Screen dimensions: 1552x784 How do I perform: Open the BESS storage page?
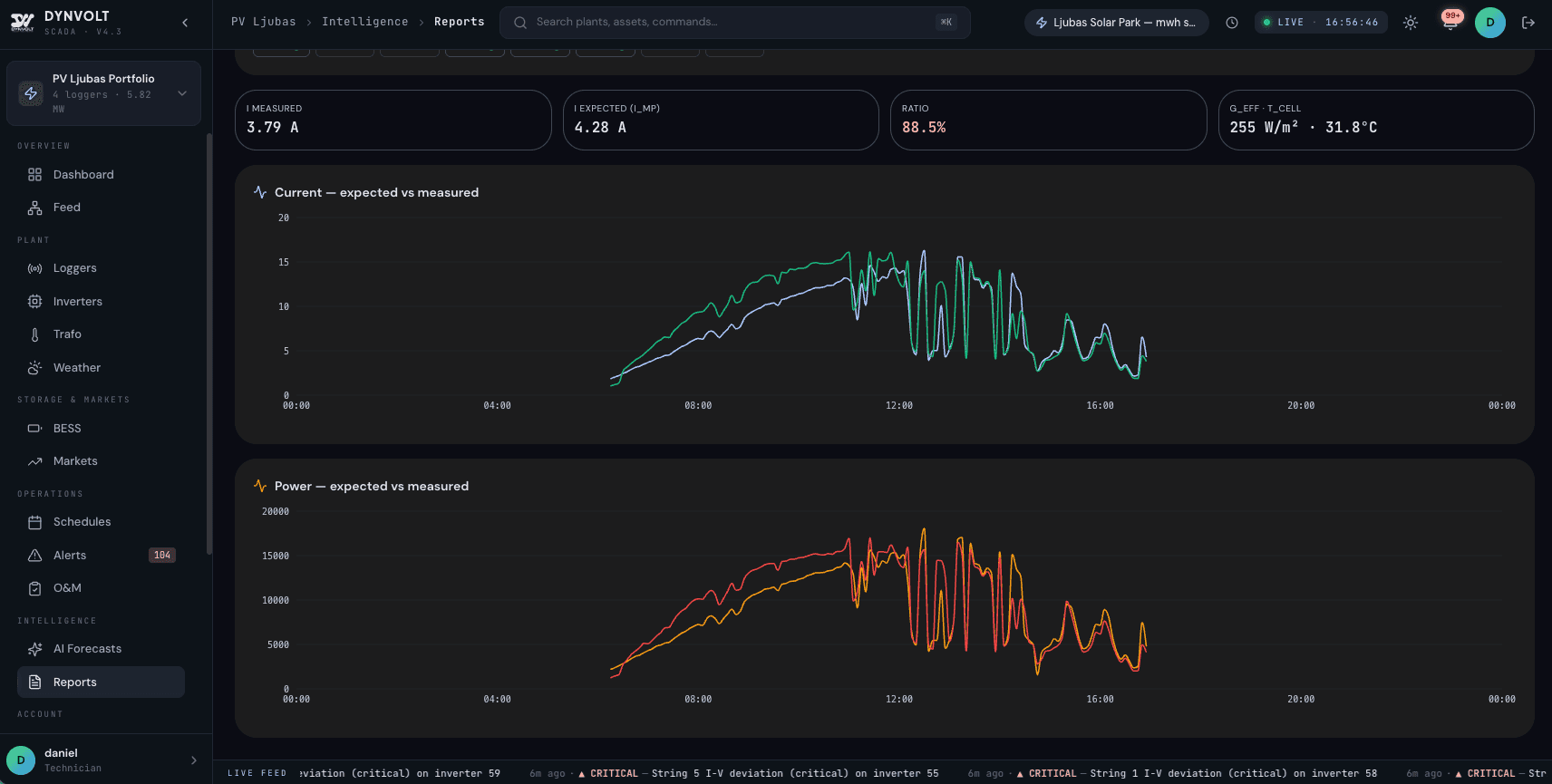[x=101, y=428]
